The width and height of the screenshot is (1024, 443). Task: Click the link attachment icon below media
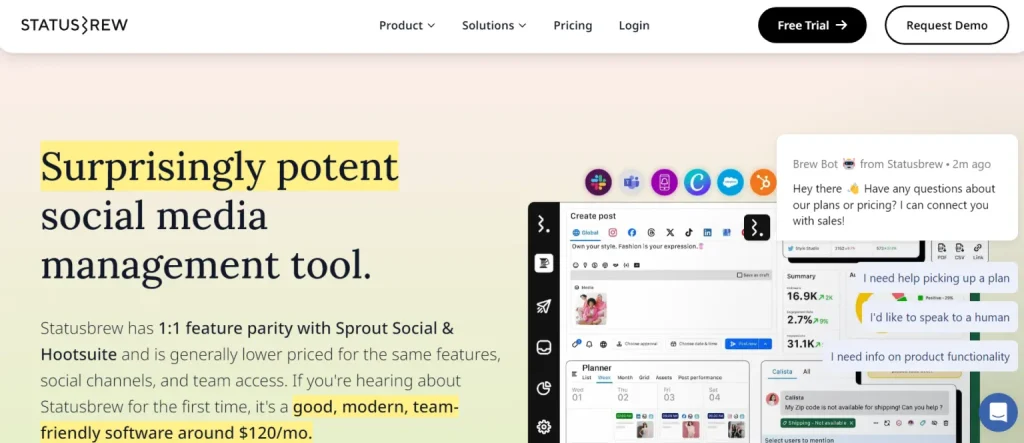[576, 343]
